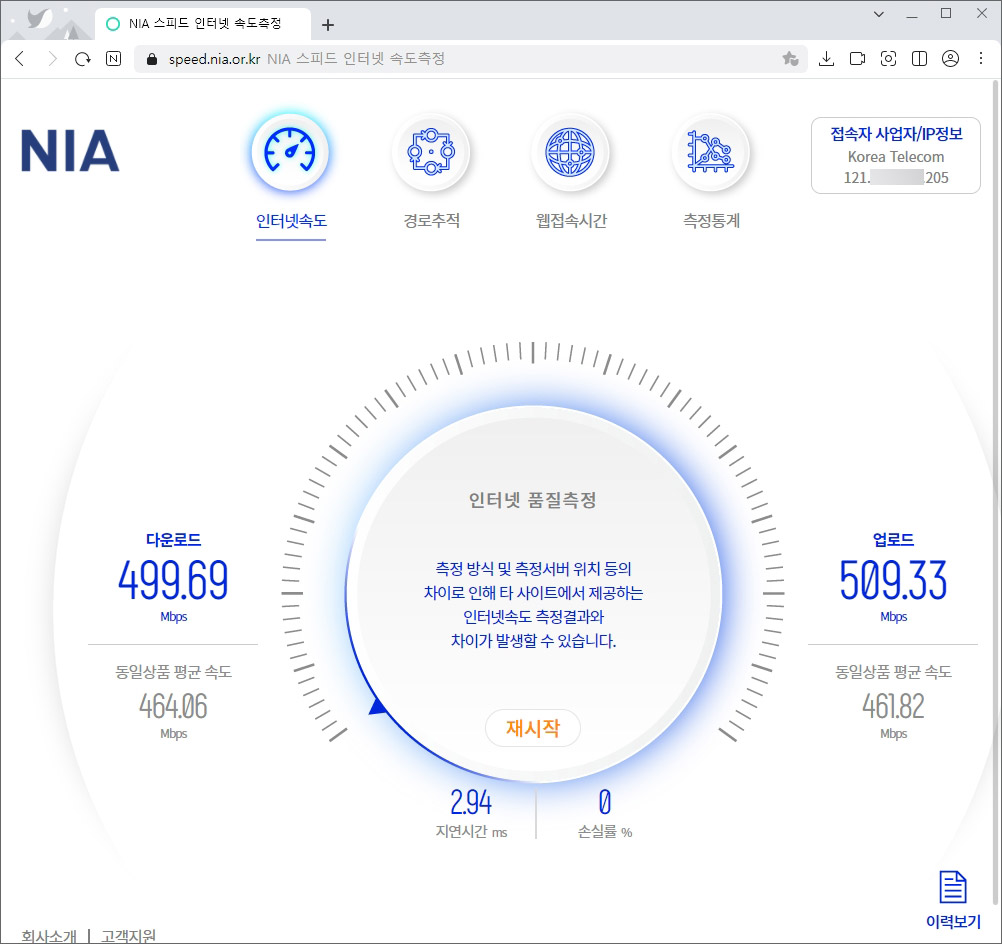Reload the page with the refresh icon

[x=82, y=59]
